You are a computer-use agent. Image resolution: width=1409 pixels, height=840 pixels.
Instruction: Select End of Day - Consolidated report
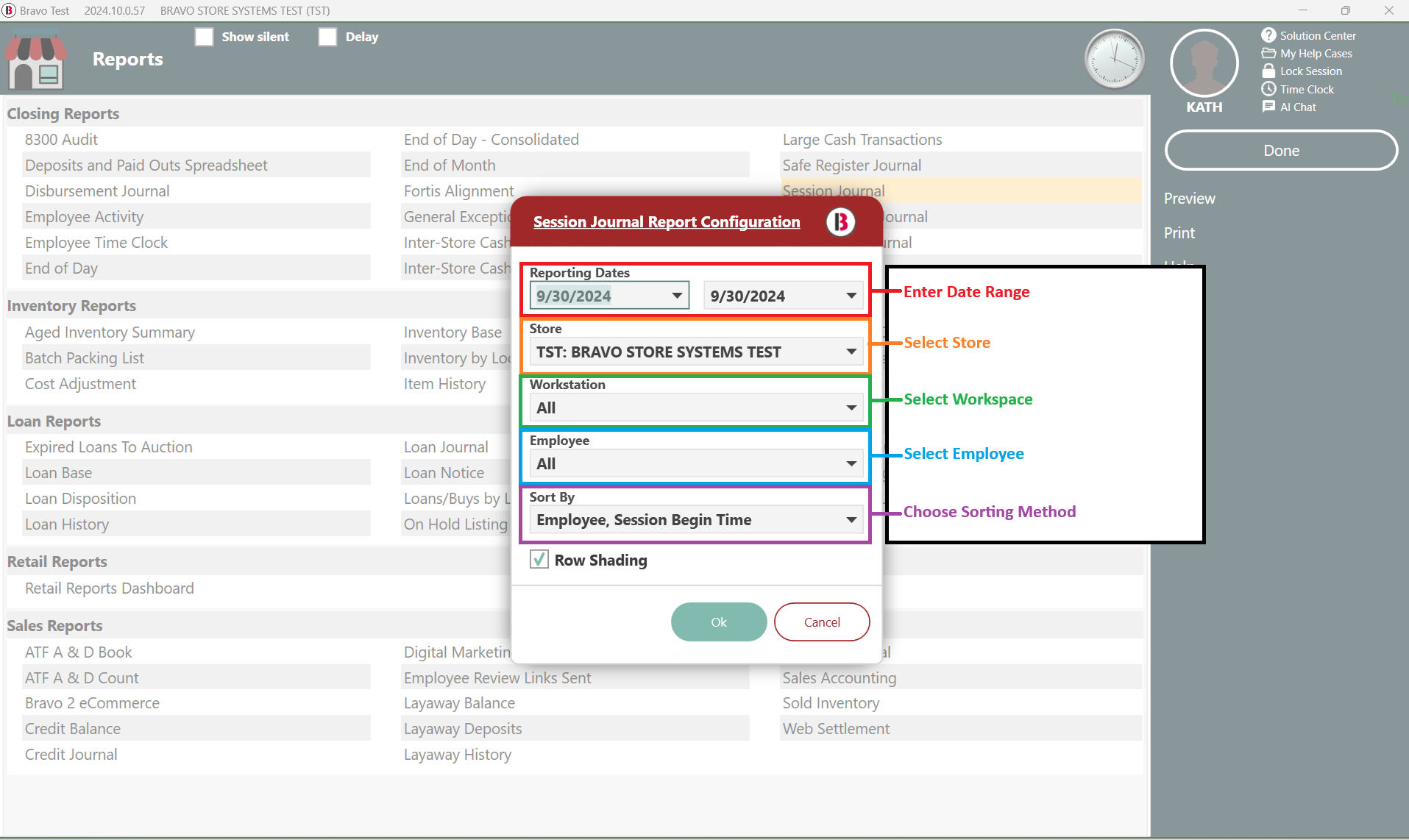[491, 139]
